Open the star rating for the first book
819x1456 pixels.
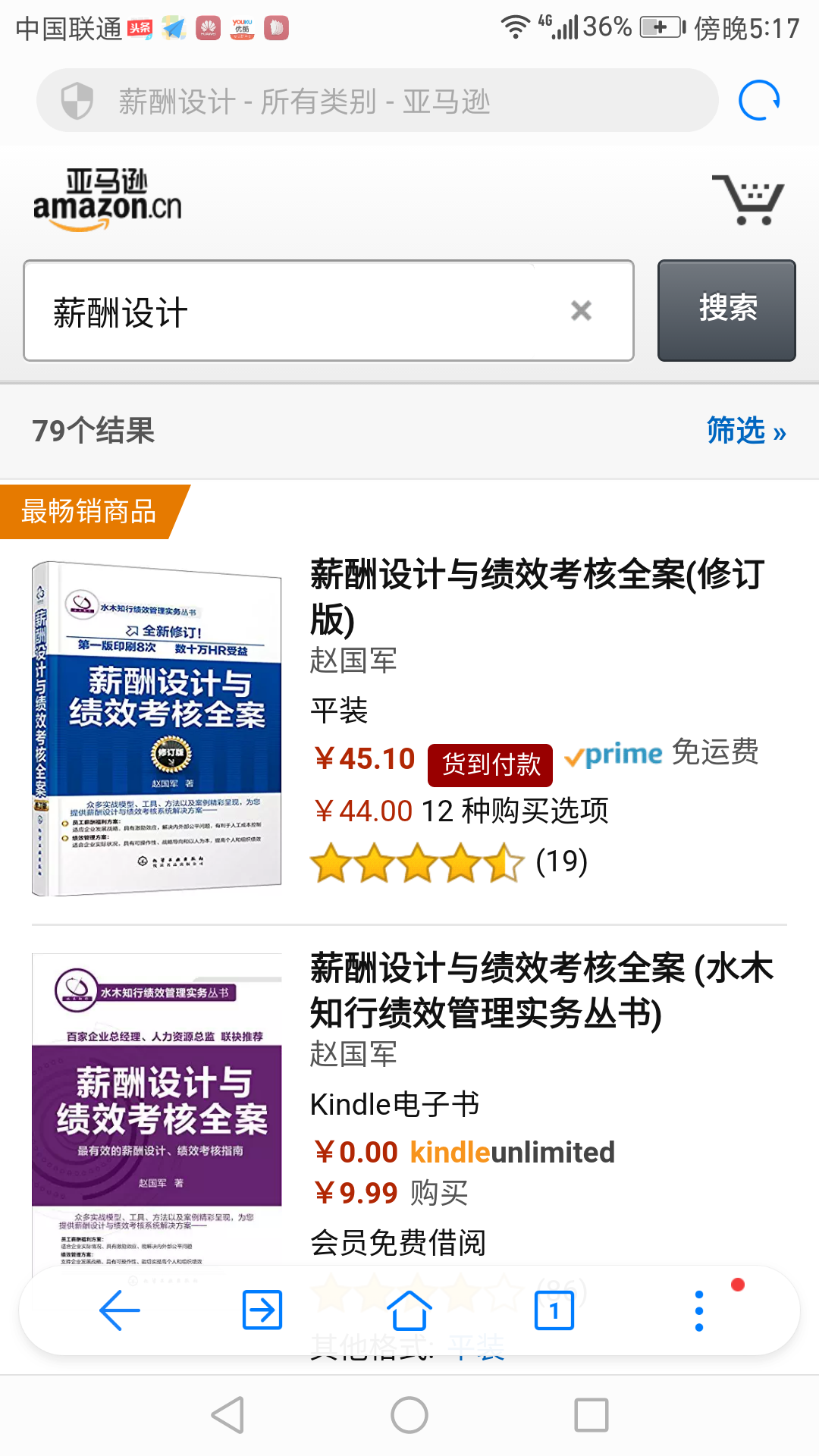tap(417, 863)
